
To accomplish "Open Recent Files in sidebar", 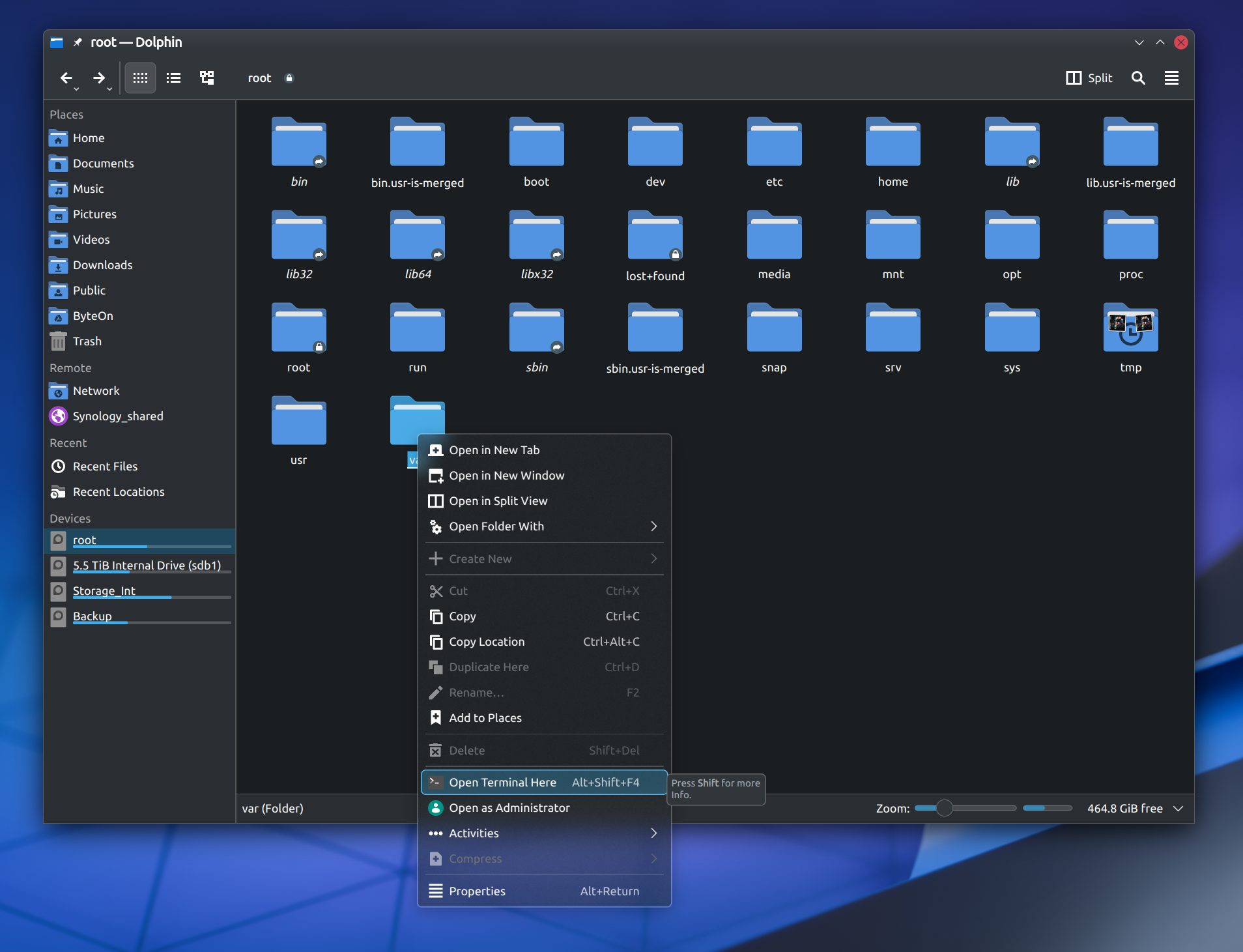I will click(x=105, y=467).
